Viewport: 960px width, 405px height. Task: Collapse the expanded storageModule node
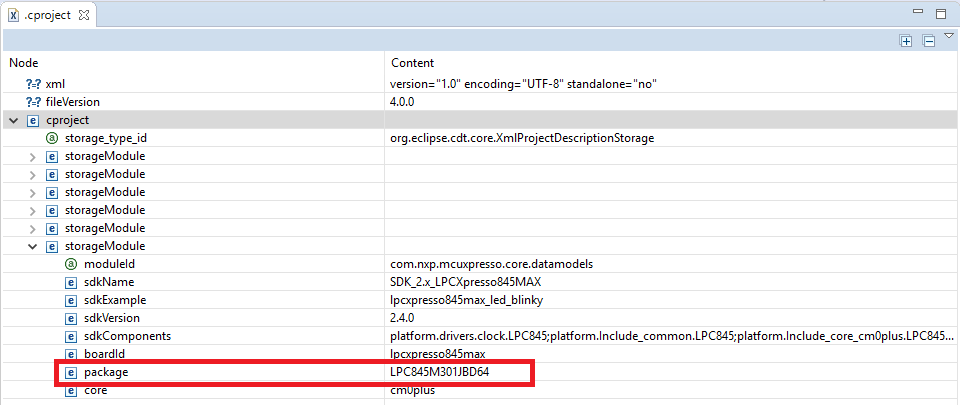coord(32,246)
